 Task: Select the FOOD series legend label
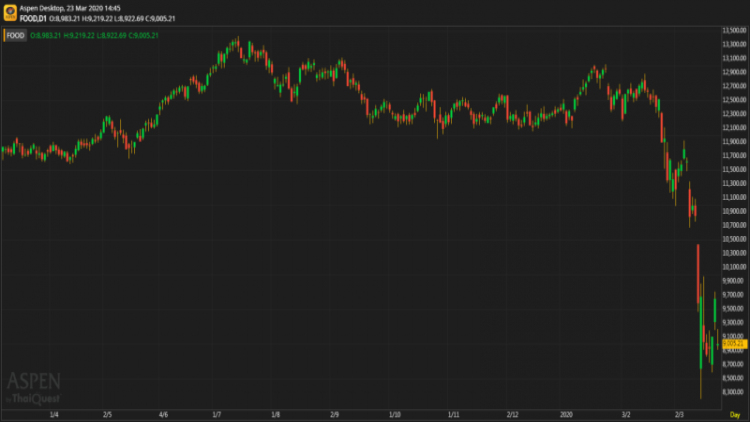(x=15, y=36)
